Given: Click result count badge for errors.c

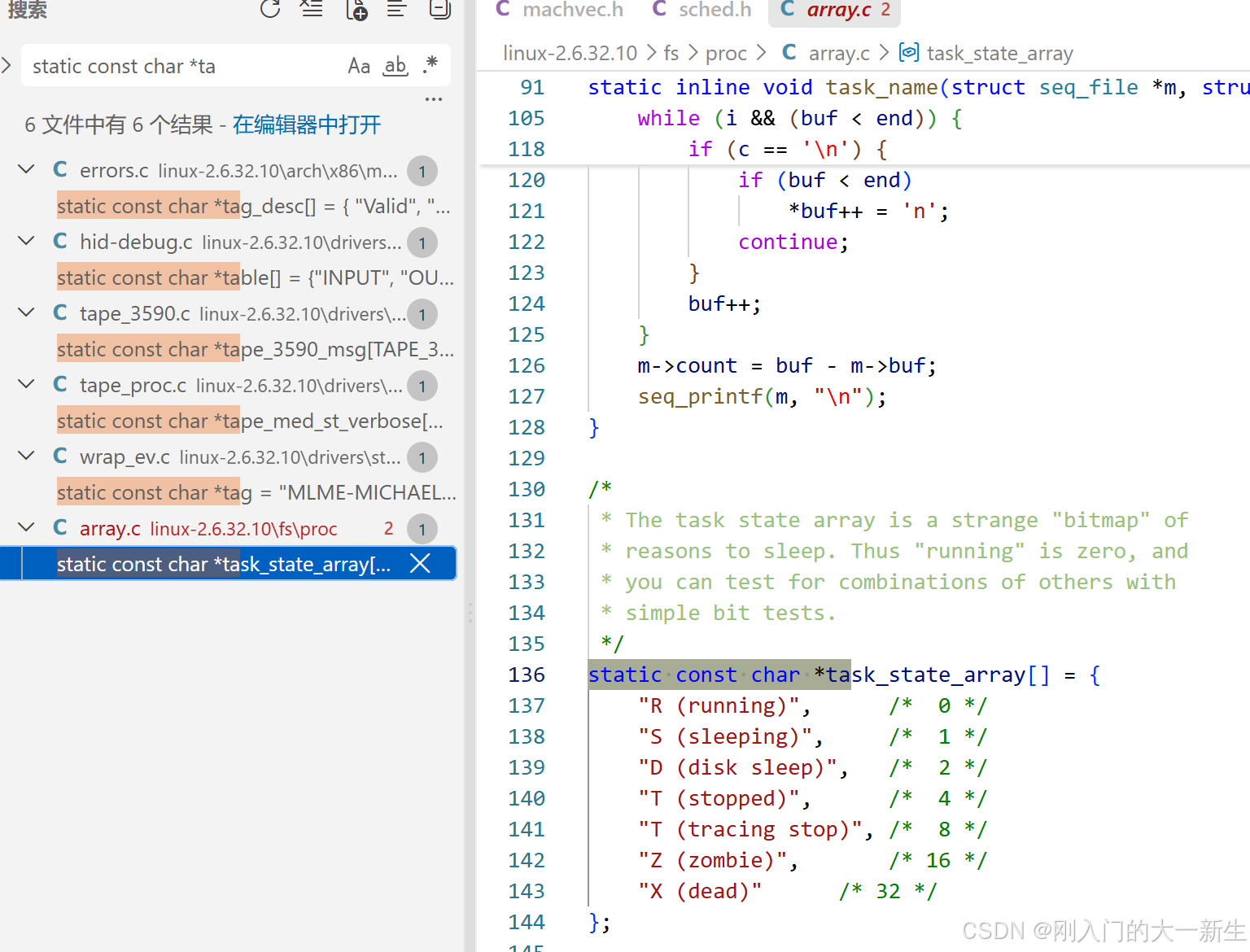Looking at the screenshot, I should pos(422,171).
